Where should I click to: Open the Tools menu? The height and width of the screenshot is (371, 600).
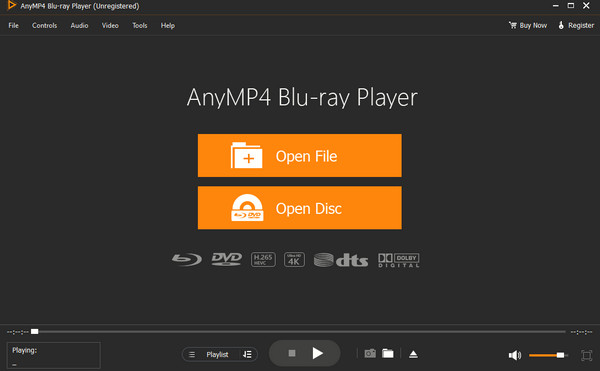tap(140, 26)
